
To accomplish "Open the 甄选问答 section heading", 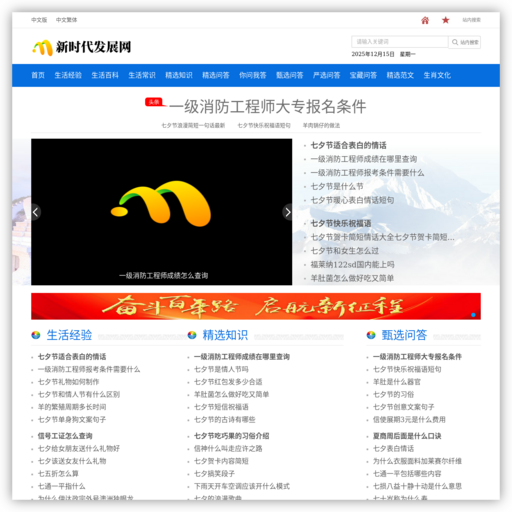I will coord(404,335).
